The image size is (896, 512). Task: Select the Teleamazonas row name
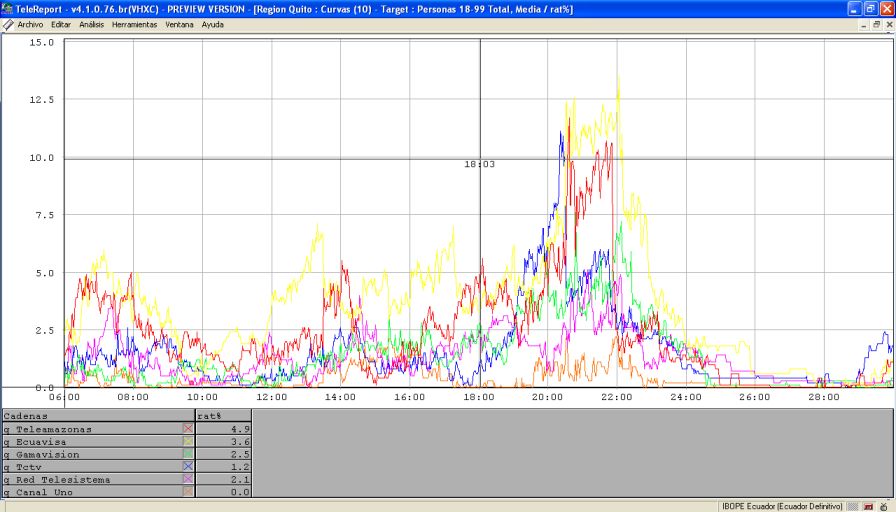[54, 429]
